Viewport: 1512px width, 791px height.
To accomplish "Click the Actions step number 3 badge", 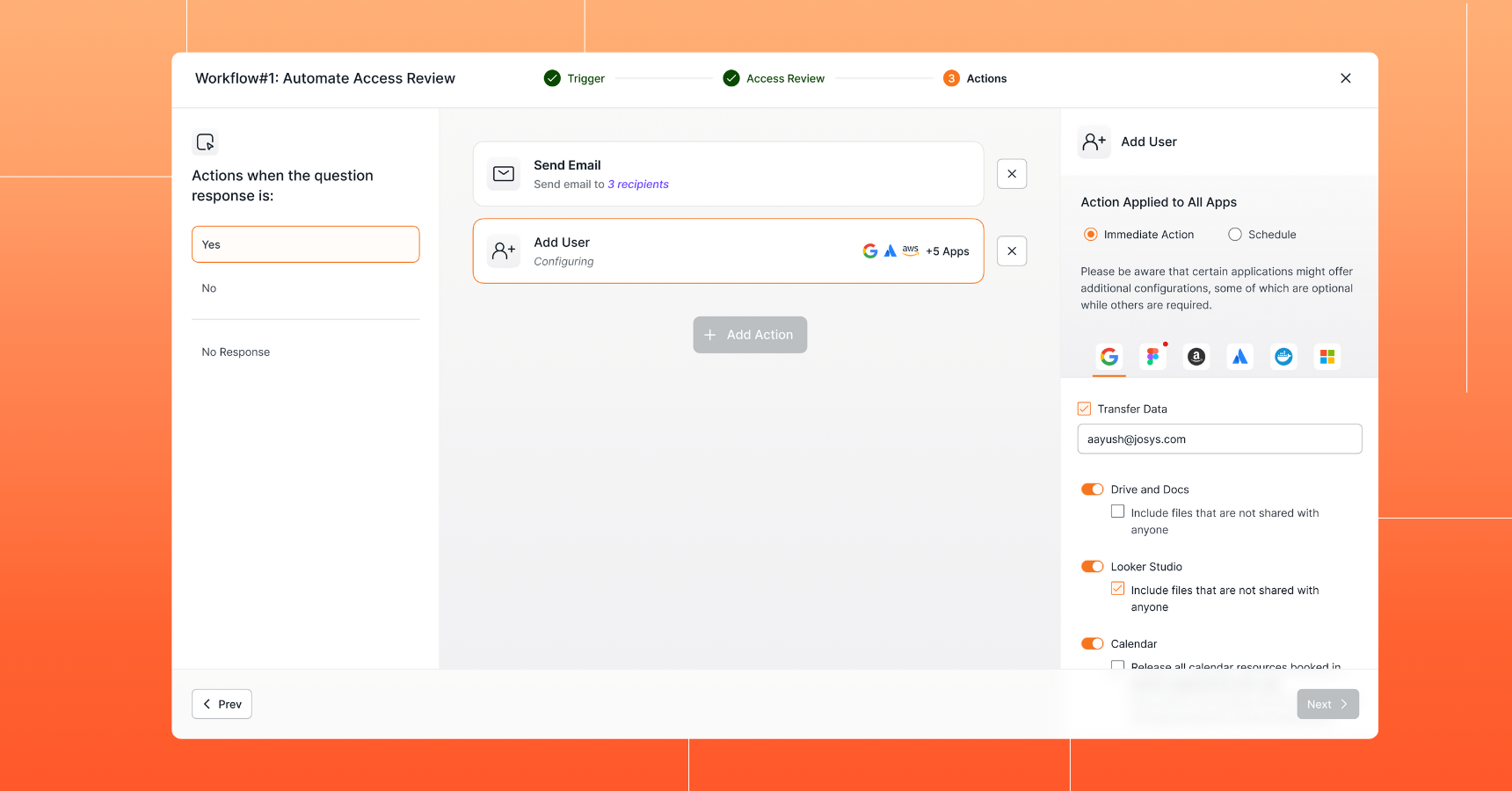I will point(951,78).
